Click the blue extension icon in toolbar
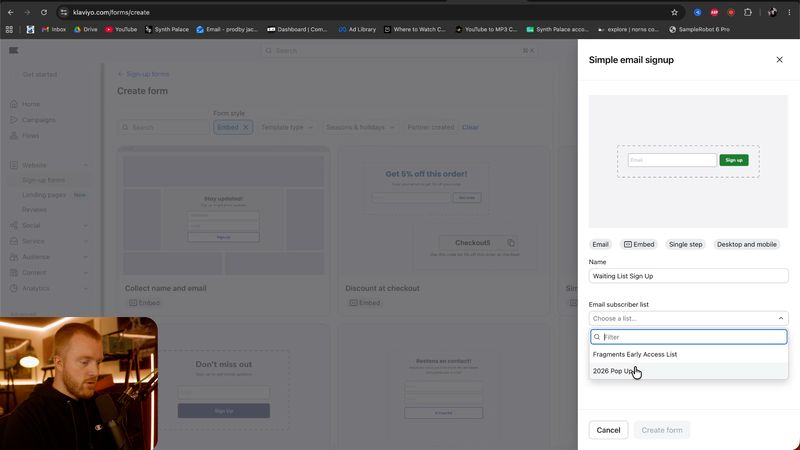The height and width of the screenshot is (450, 800). tap(697, 12)
